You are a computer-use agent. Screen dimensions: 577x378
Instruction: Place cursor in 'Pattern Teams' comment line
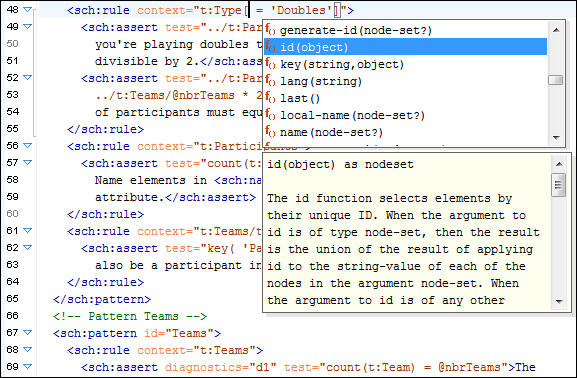click(x=130, y=316)
